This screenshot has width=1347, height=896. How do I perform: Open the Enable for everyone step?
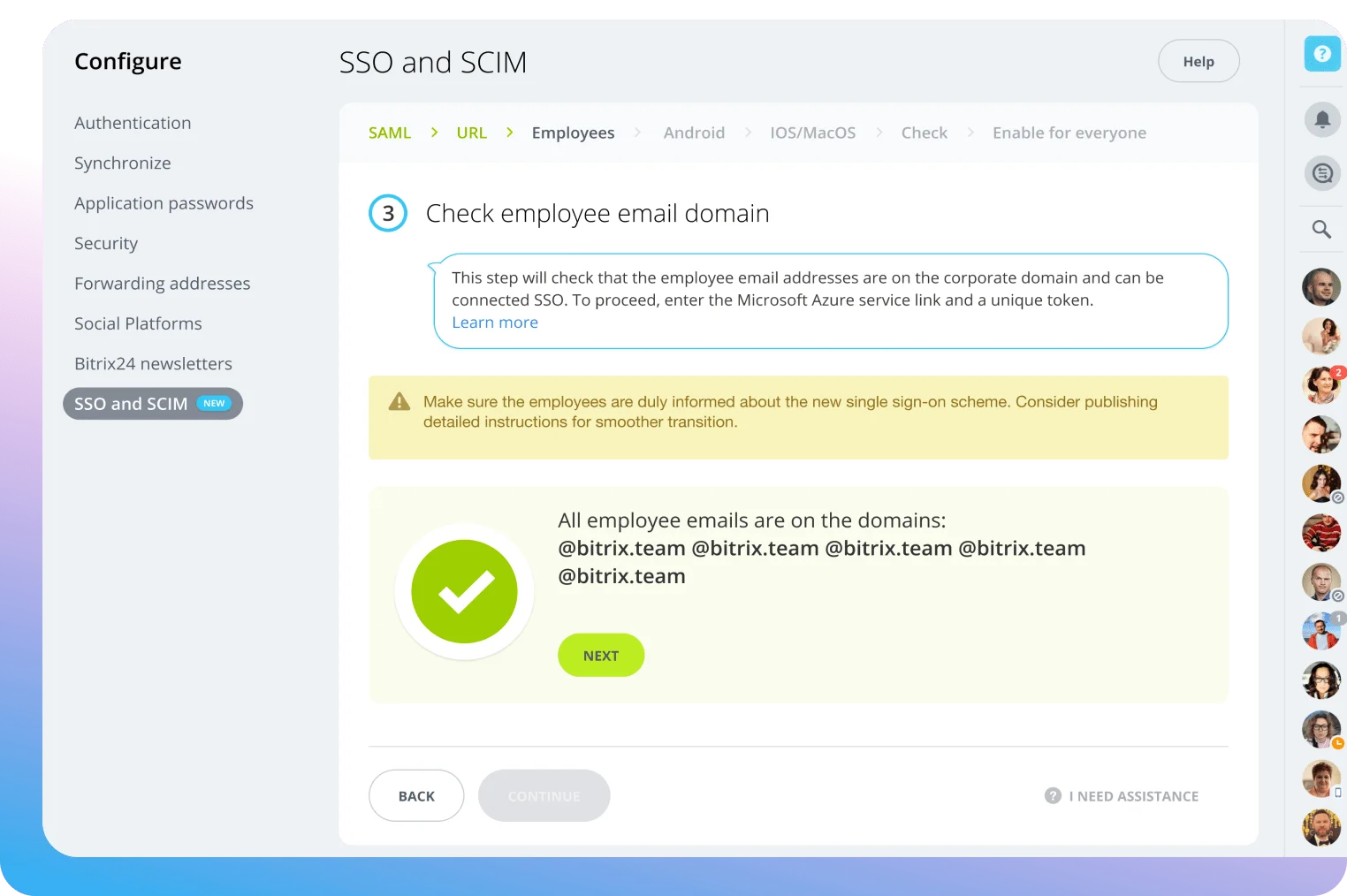(x=1069, y=133)
